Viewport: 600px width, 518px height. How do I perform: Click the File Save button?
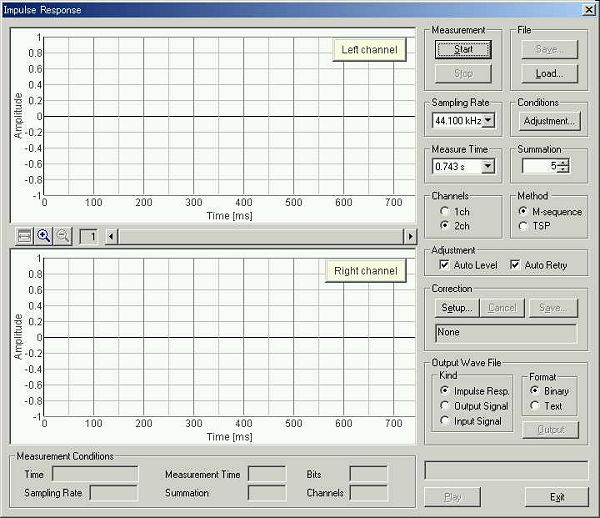[x=549, y=49]
